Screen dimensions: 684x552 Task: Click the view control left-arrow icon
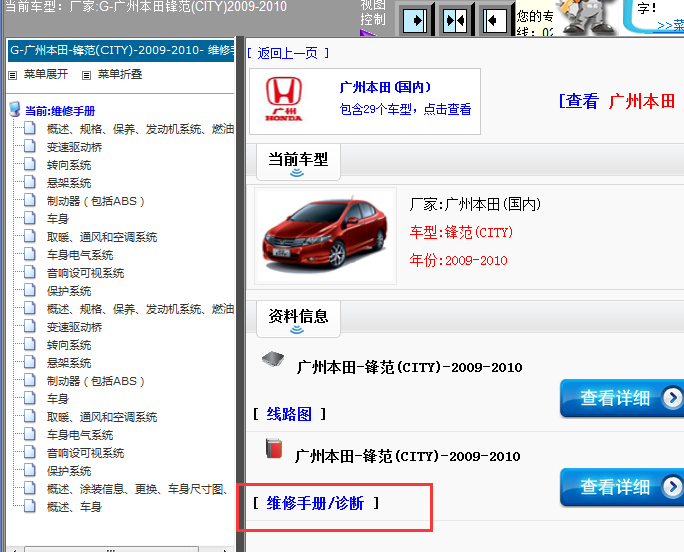(x=494, y=20)
